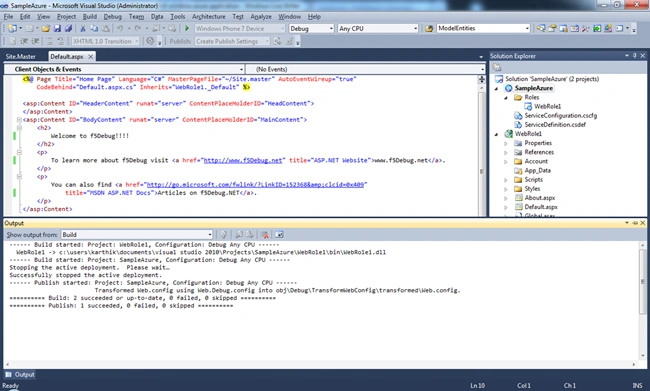Image resolution: width=650 pixels, height=391 pixels.
Task: Open the Any CPU platform dropdown
Action: (415, 28)
